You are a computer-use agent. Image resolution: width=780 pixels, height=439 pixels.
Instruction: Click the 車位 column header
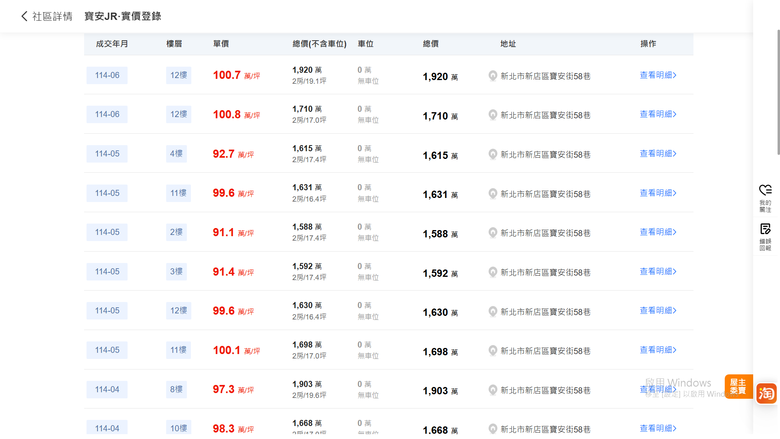(366, 44)
